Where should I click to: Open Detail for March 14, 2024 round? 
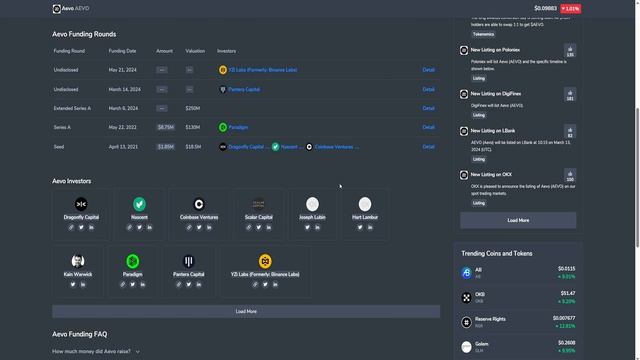coord(429,89)
